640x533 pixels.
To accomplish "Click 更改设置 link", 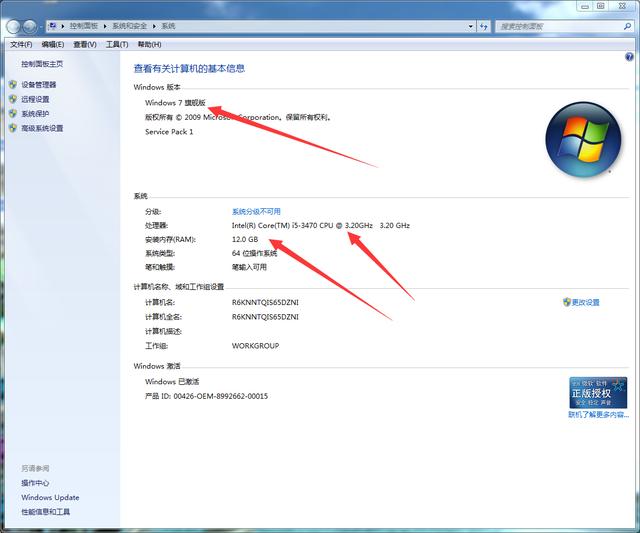I will 585,302.
